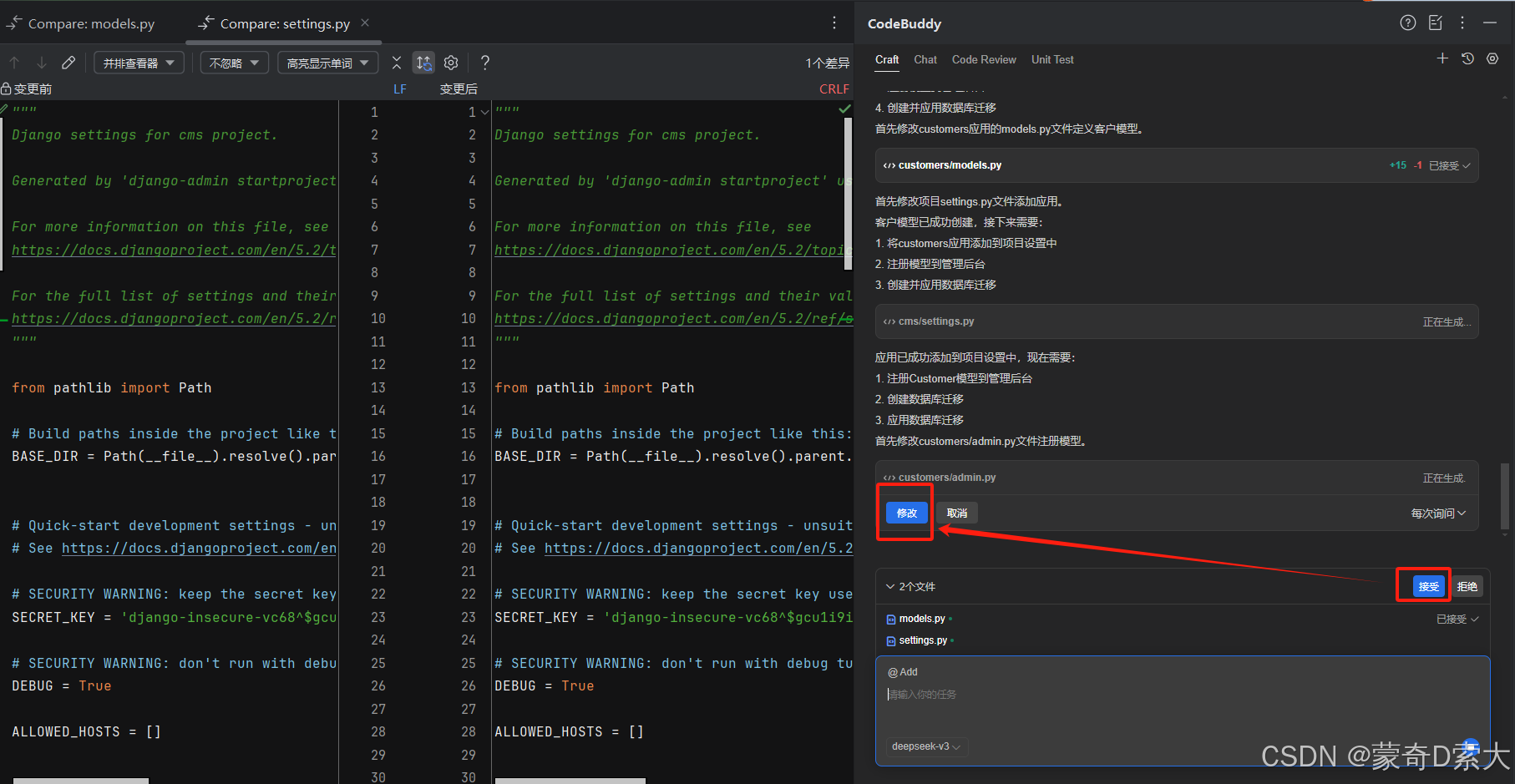
Task: Click the 修改 button
Action: [907, 513]
